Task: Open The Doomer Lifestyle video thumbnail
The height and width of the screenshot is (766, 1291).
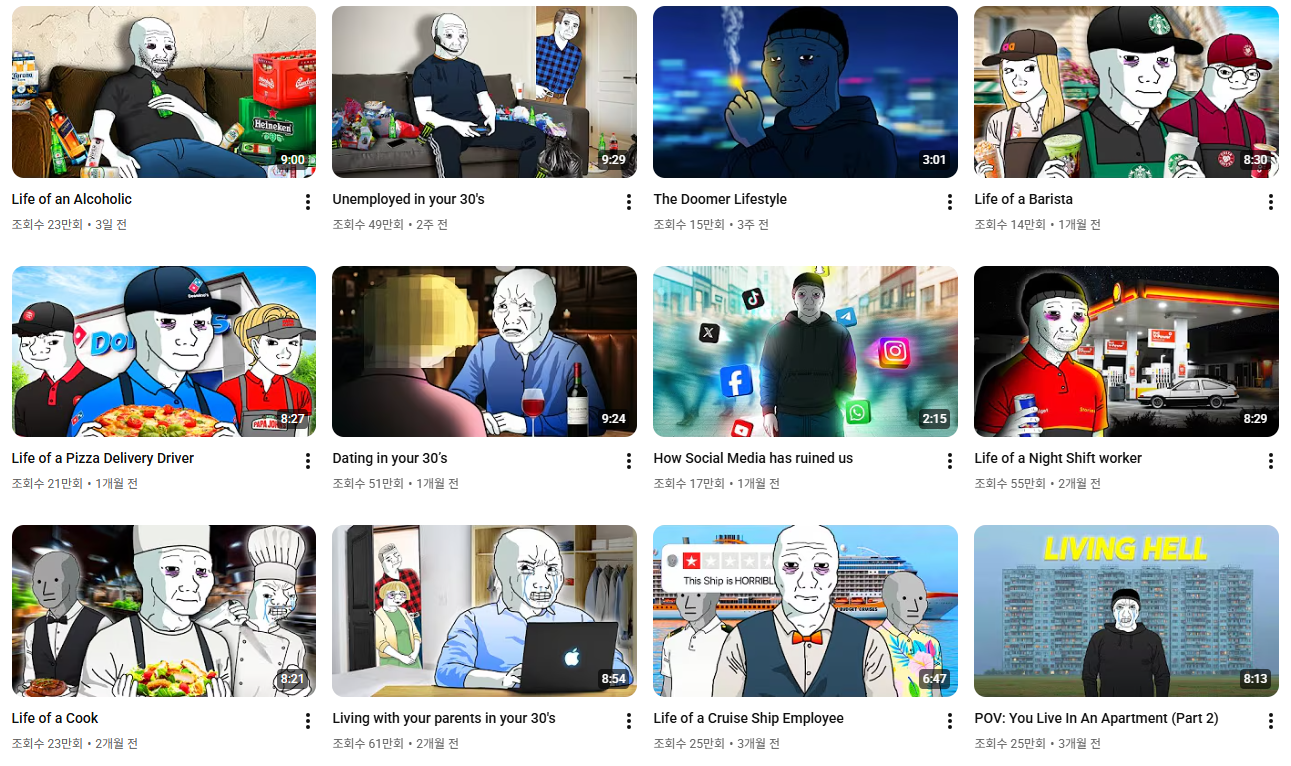Action: point(805,92)
